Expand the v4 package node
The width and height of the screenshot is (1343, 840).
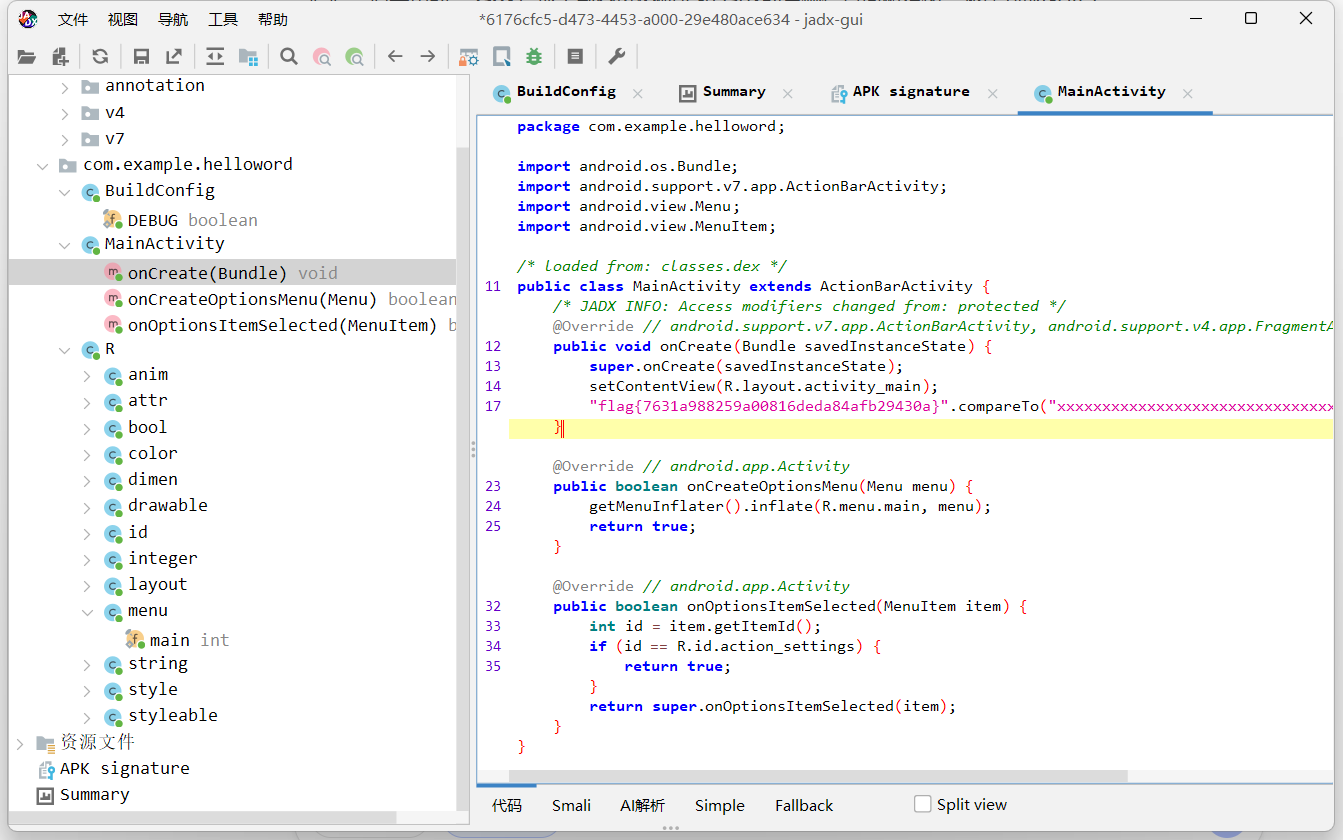(x=65, y=113)
